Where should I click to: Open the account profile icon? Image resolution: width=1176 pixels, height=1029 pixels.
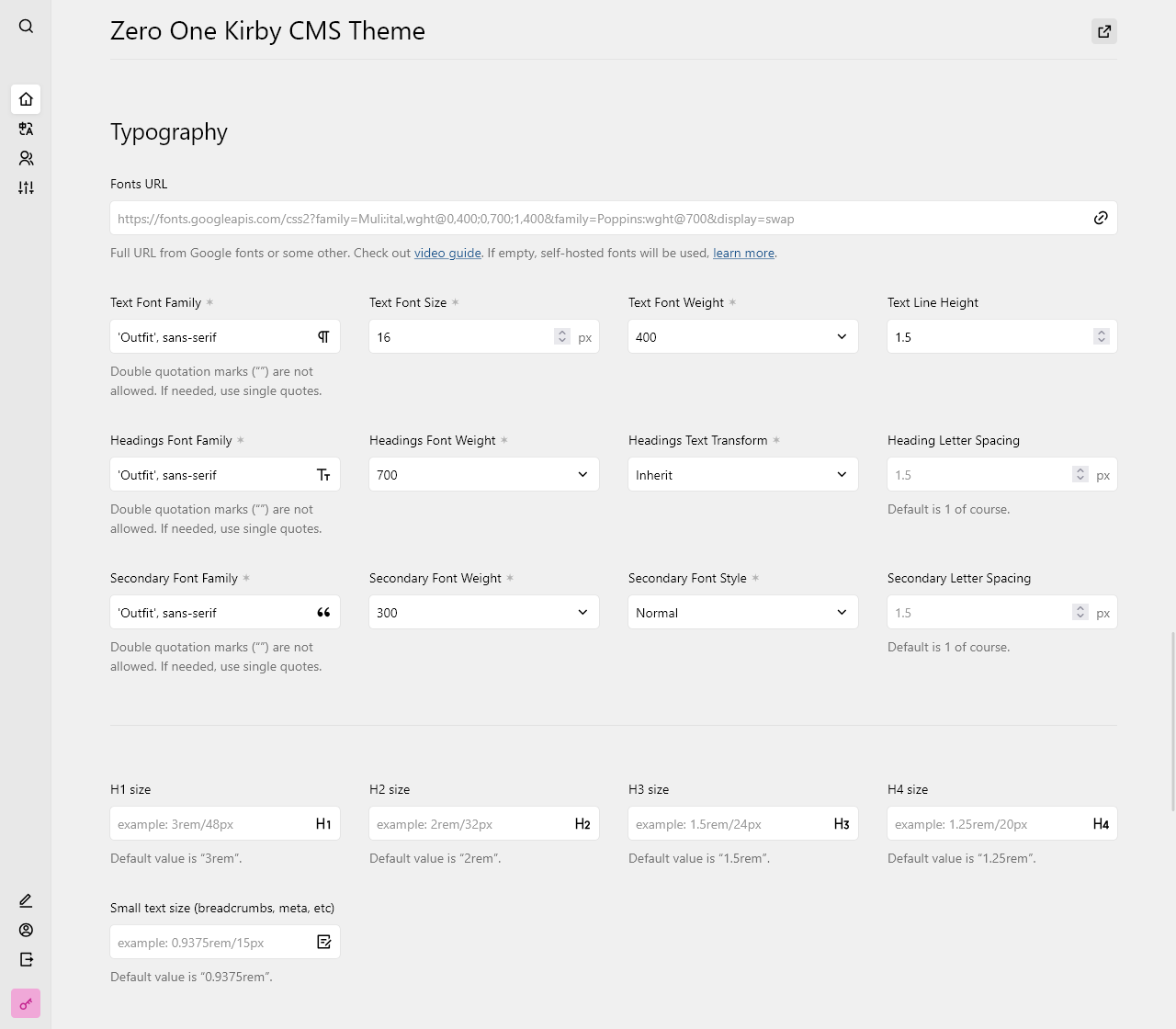coord(26,930)
